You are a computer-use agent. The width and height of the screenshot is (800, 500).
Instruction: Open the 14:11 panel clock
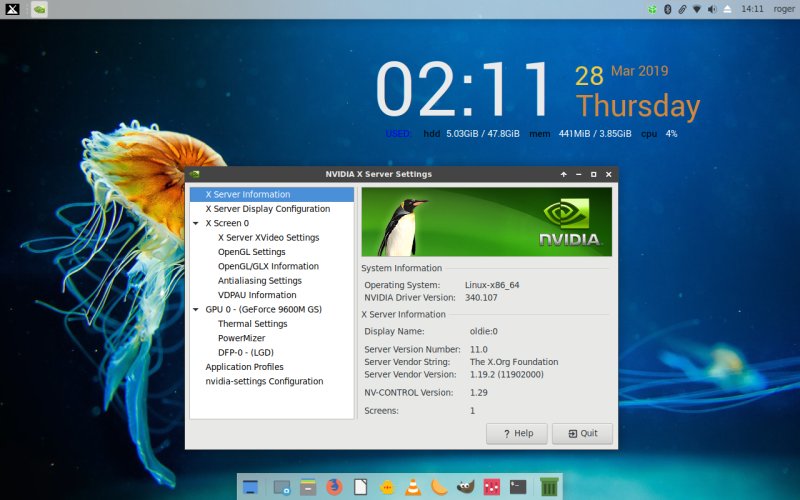[752, 9]
